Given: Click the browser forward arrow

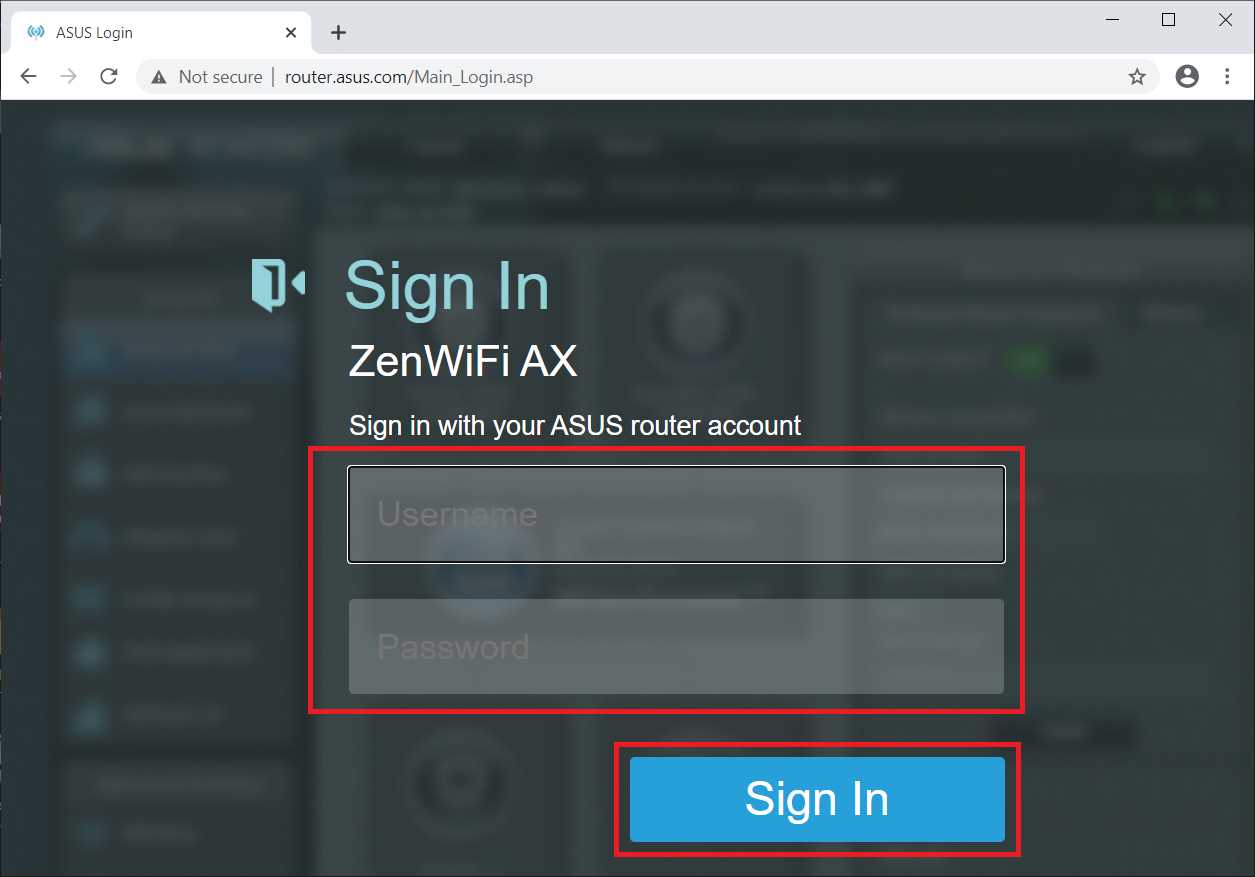Looking at the screenshot, I should click(68, 77).
